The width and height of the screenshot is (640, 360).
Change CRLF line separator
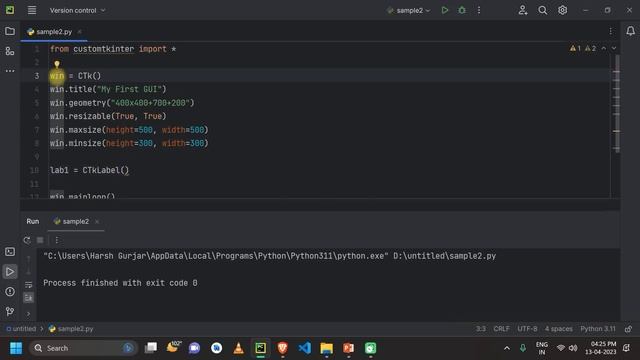[x=501, y=329]
